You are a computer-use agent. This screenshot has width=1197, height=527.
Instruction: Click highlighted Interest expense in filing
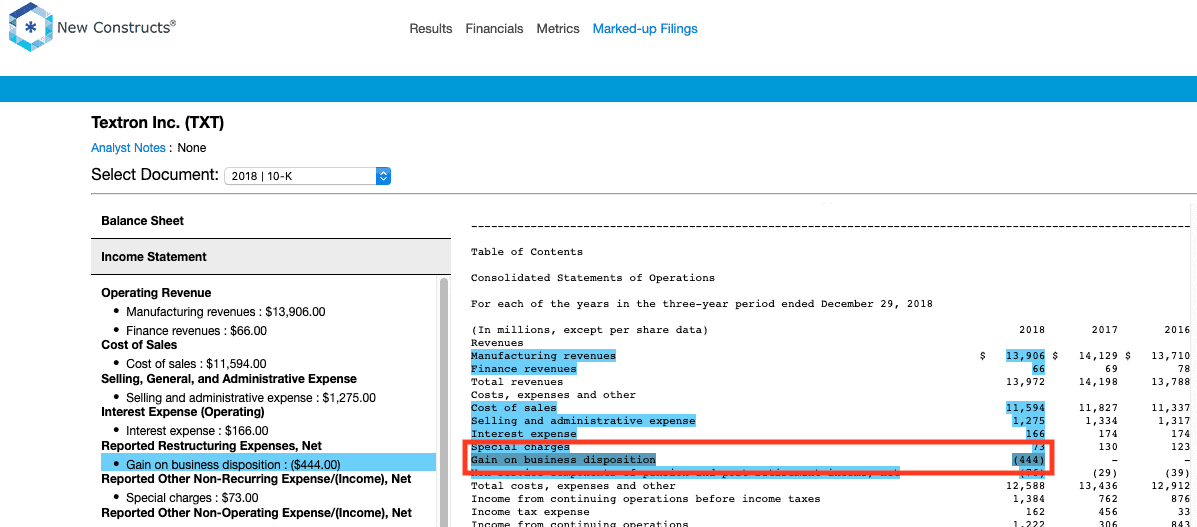click(524, 434)
